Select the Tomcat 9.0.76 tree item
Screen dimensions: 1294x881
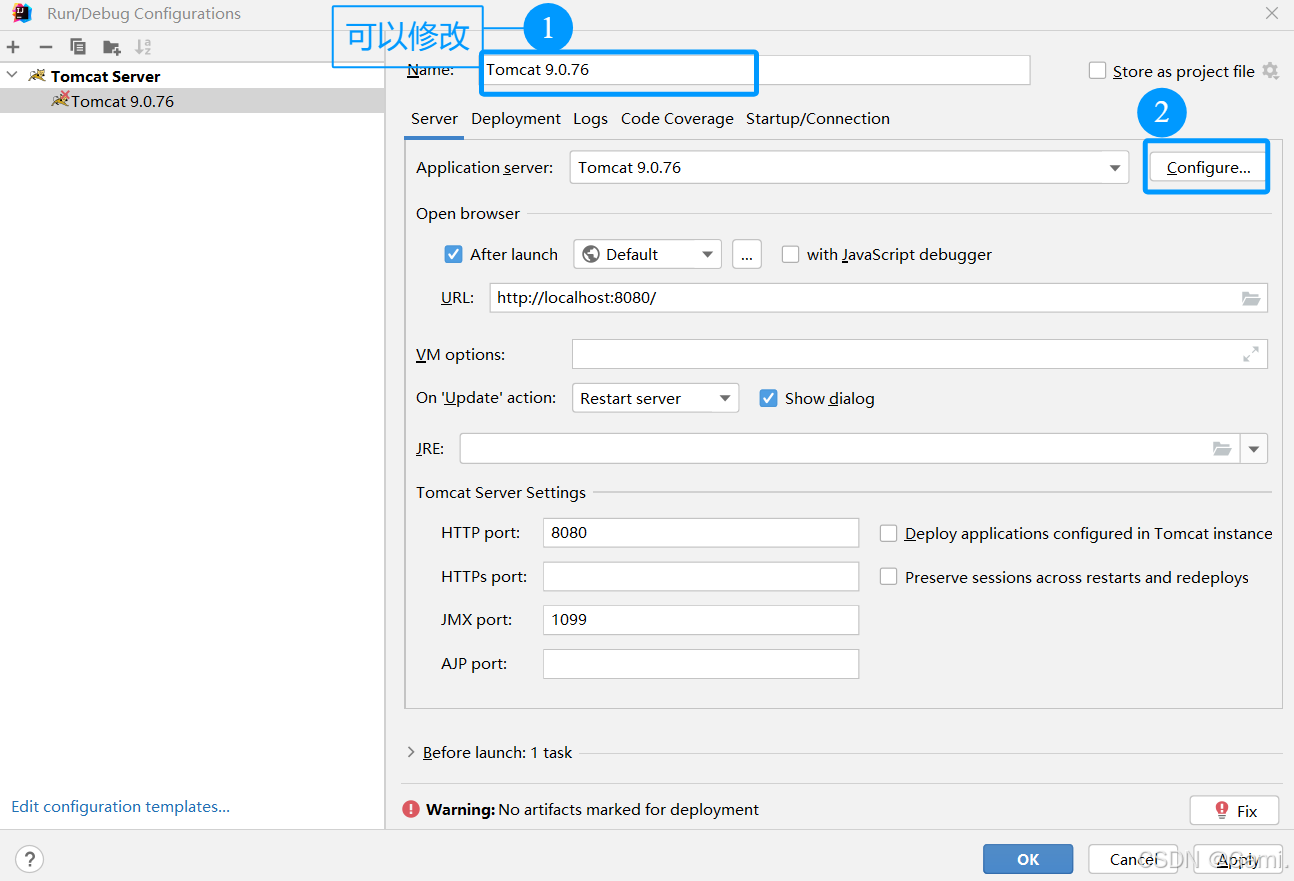[x=192, y=101]
